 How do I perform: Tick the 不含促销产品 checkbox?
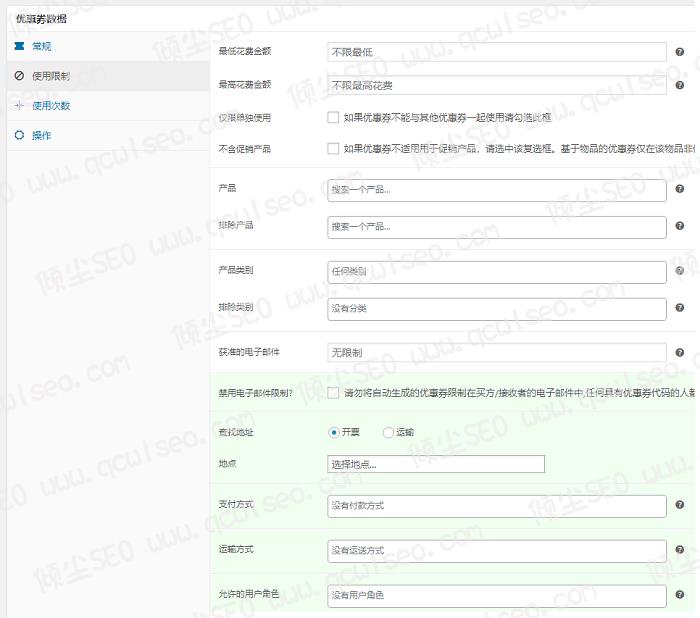(333, 148)
